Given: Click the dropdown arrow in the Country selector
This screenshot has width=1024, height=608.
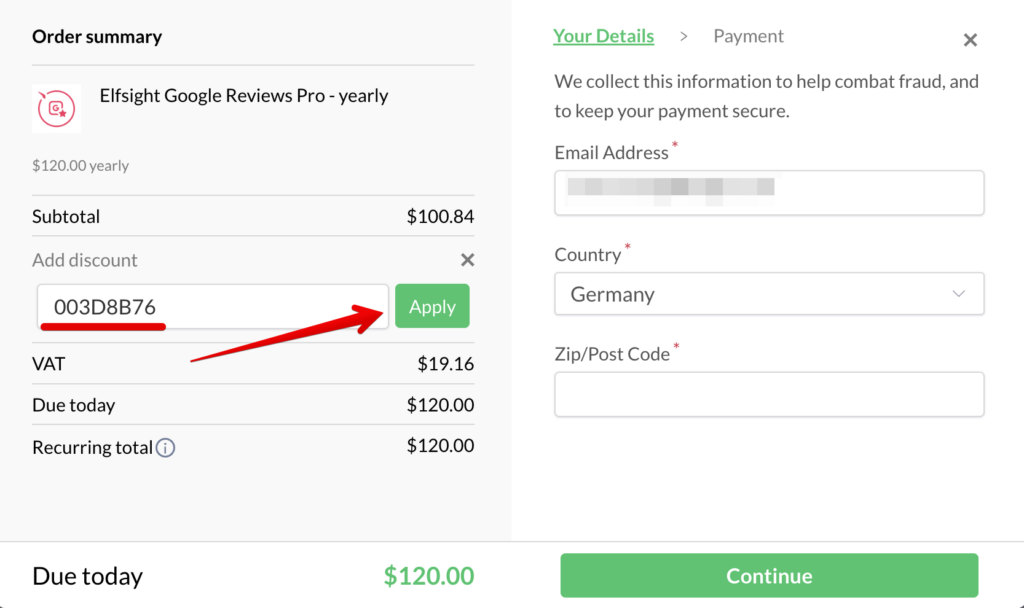Looking at the screenshot, I should 959,293.
